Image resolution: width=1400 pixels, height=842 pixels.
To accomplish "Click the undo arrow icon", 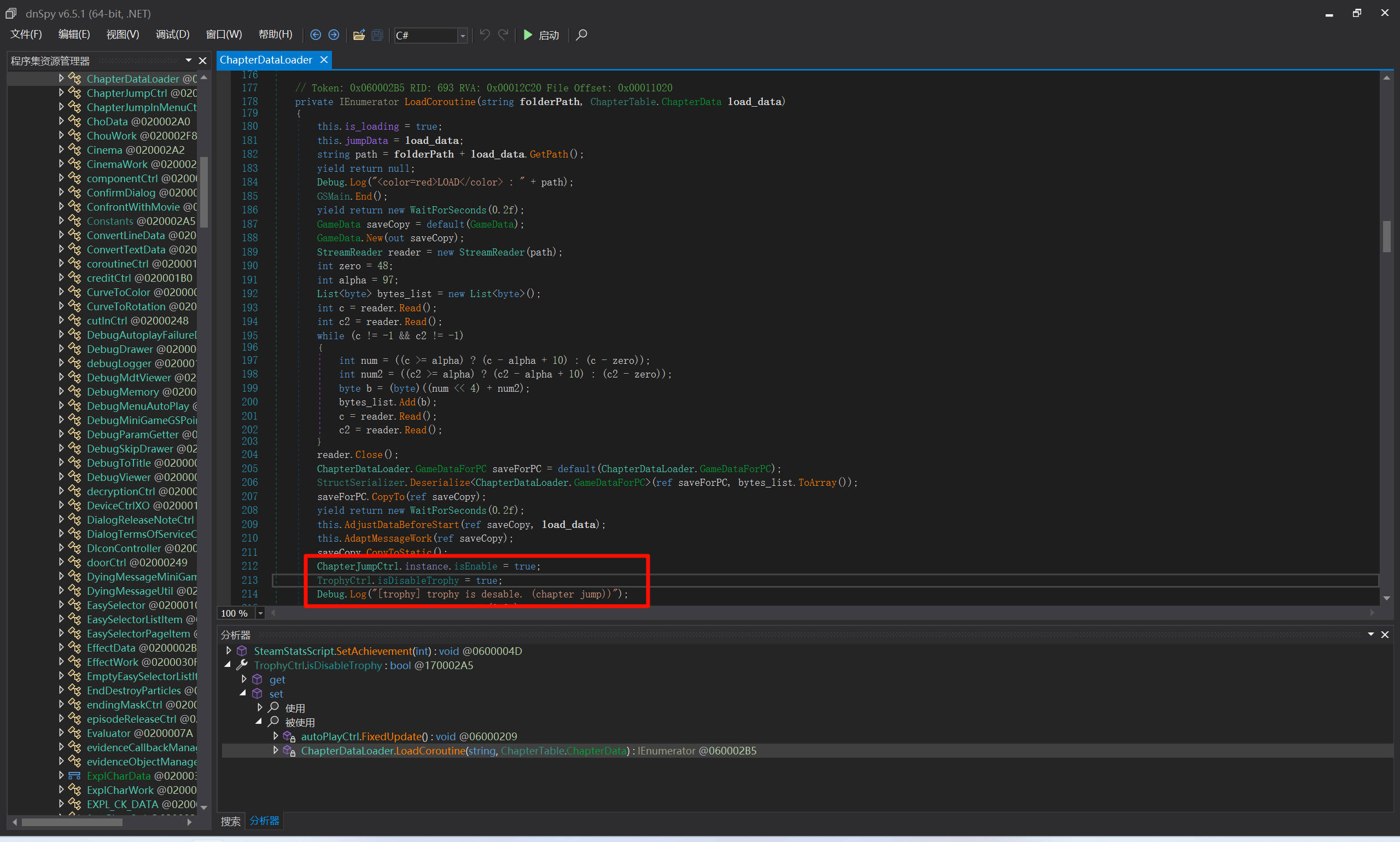I will coord(485,35).
